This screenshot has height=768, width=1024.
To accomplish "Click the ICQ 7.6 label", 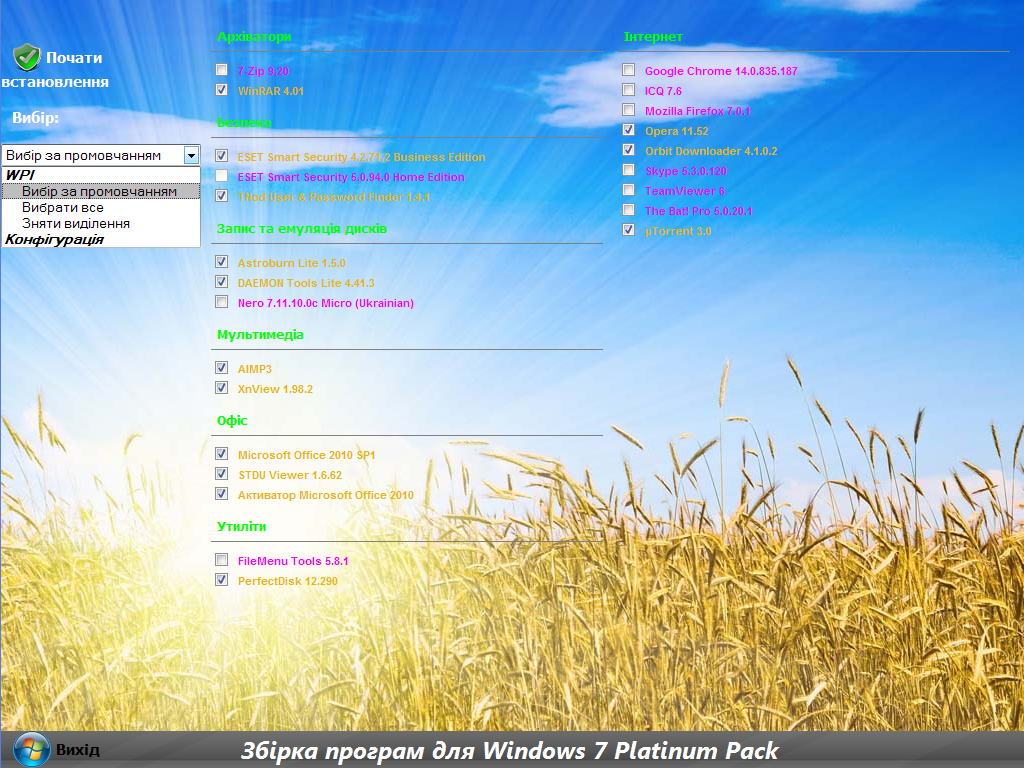I will click(x=663, y=91).
